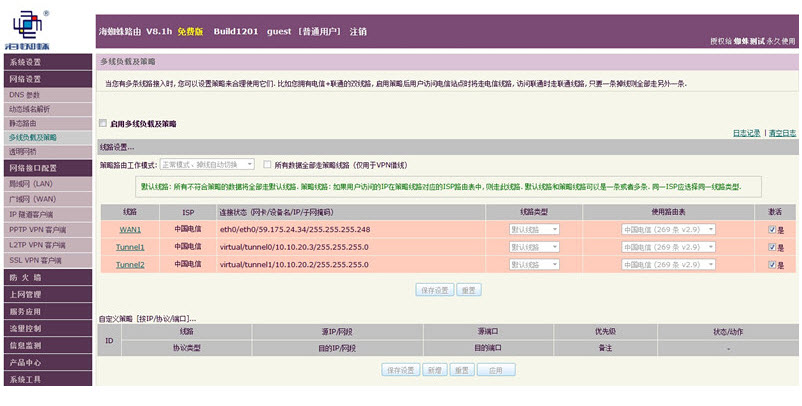Toggle 所有数据全部走策略线路 checkbox

point(266,164)
